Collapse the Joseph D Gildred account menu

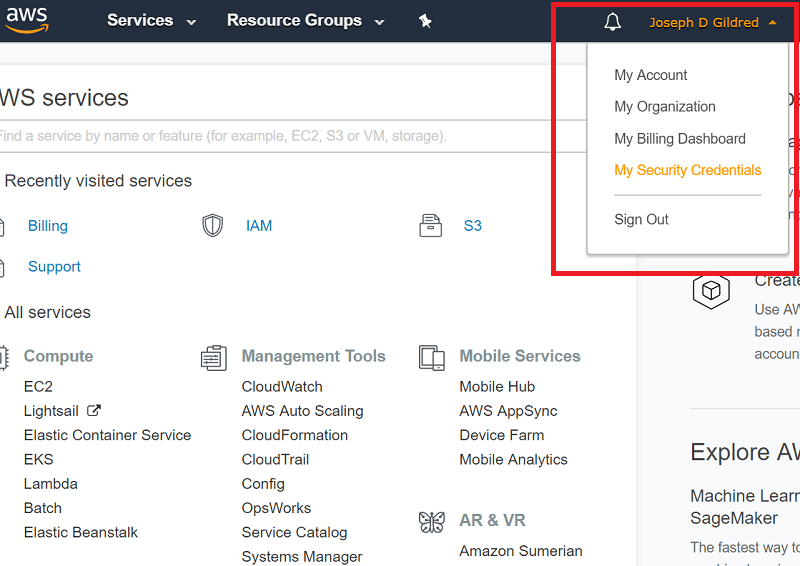click(713, 22)
